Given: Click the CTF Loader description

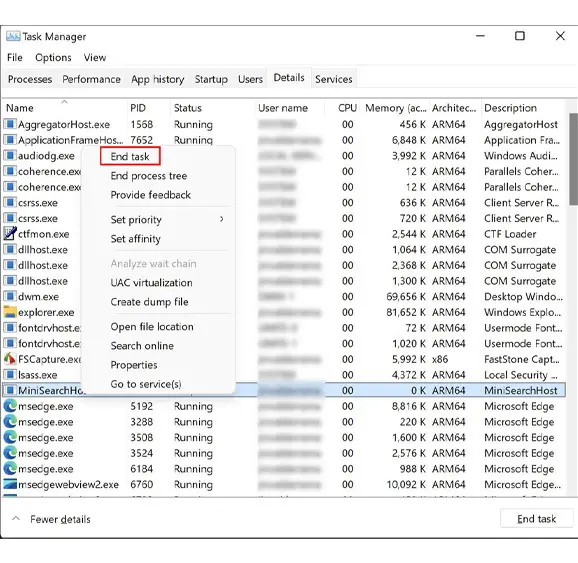Looking at the screenshot, I should pos(510,234).
